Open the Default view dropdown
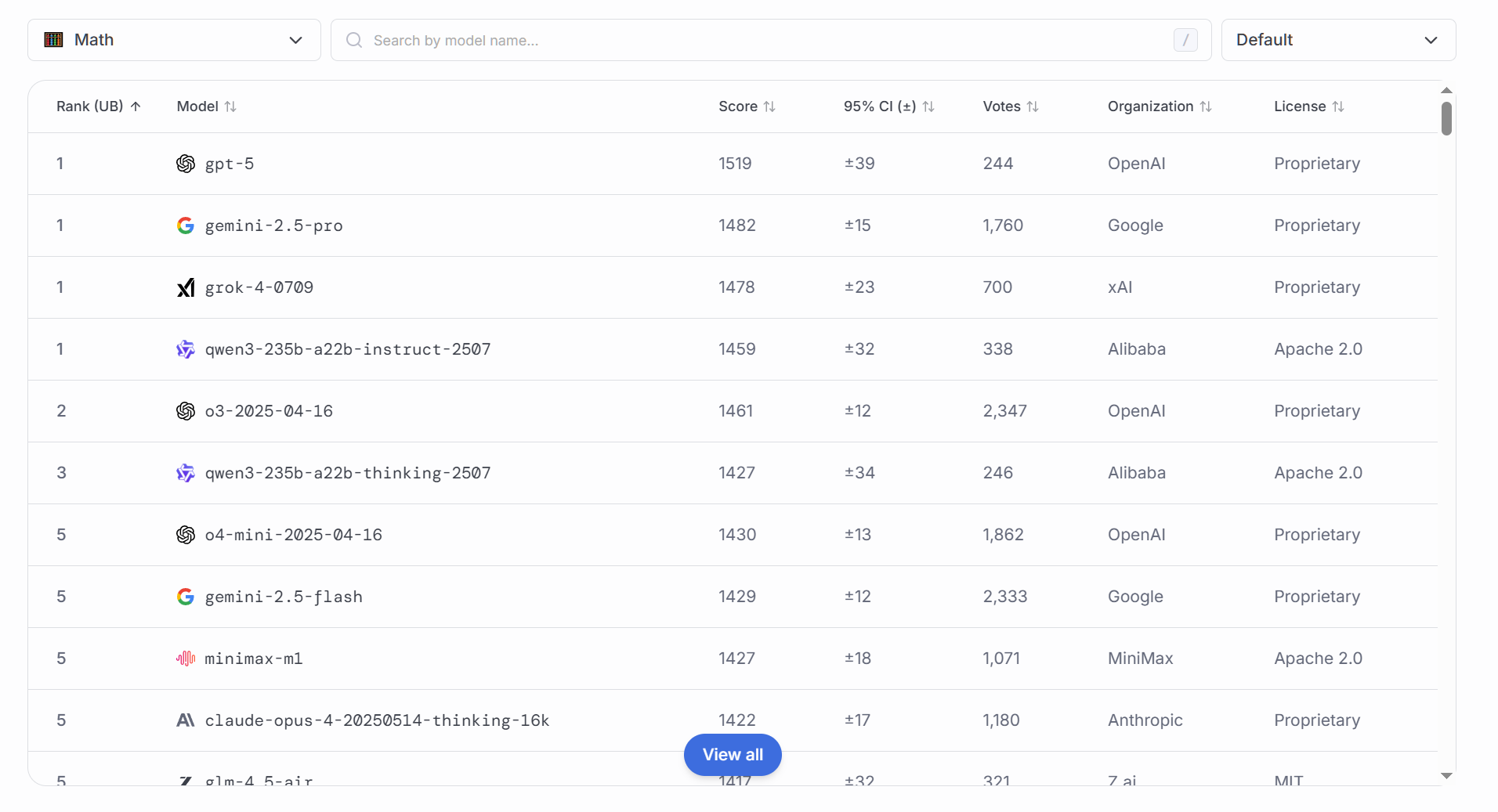This screenshot has height=812, width=1498. 1338,40
